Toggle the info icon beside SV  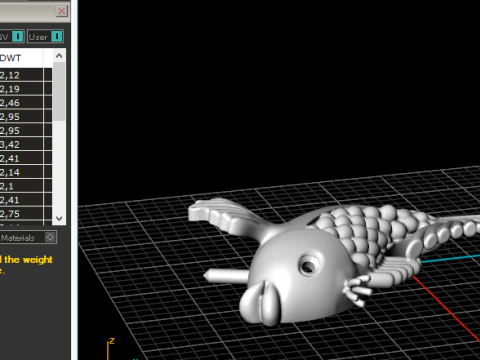coord(18,36)
